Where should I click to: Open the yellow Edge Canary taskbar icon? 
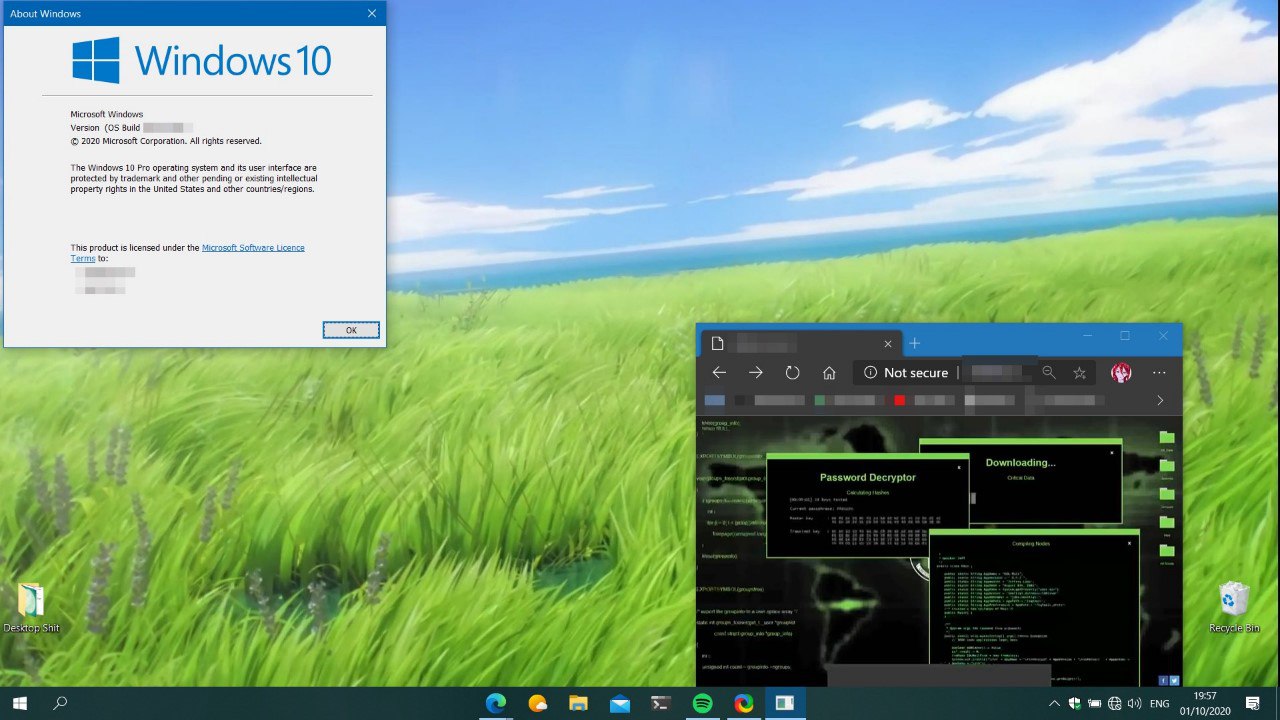pyautogui.click(x=538, y=704)
